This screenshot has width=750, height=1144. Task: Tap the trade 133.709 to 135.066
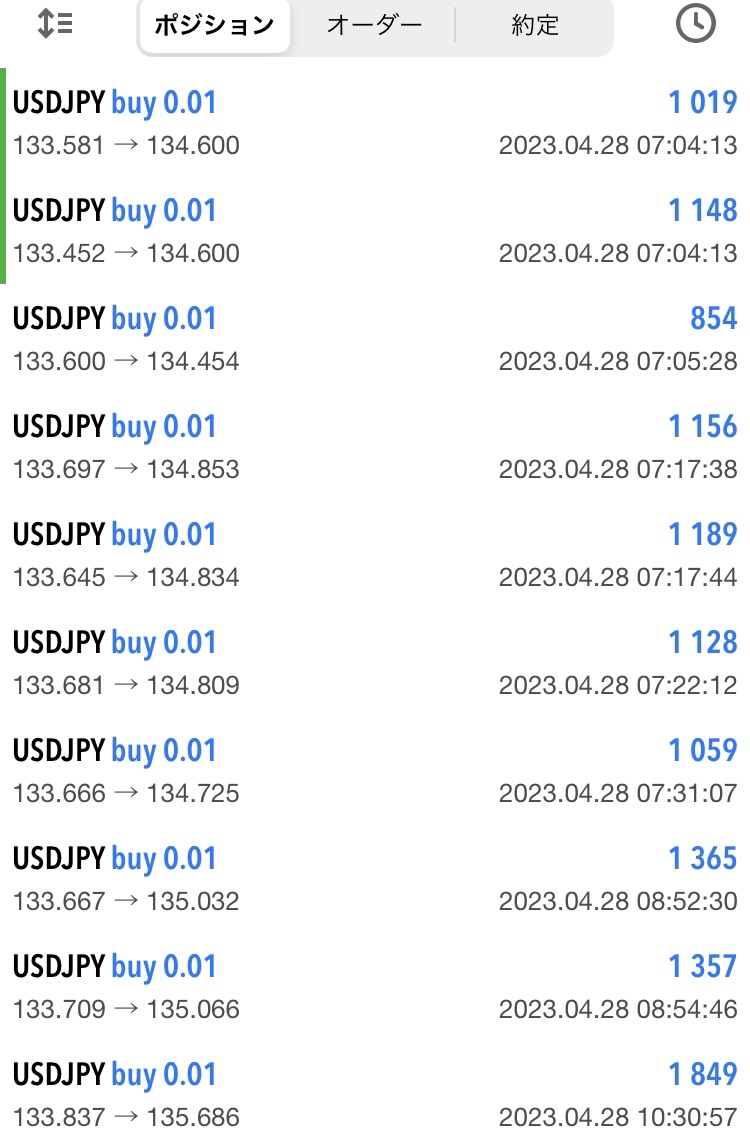[x=375, y=986]
